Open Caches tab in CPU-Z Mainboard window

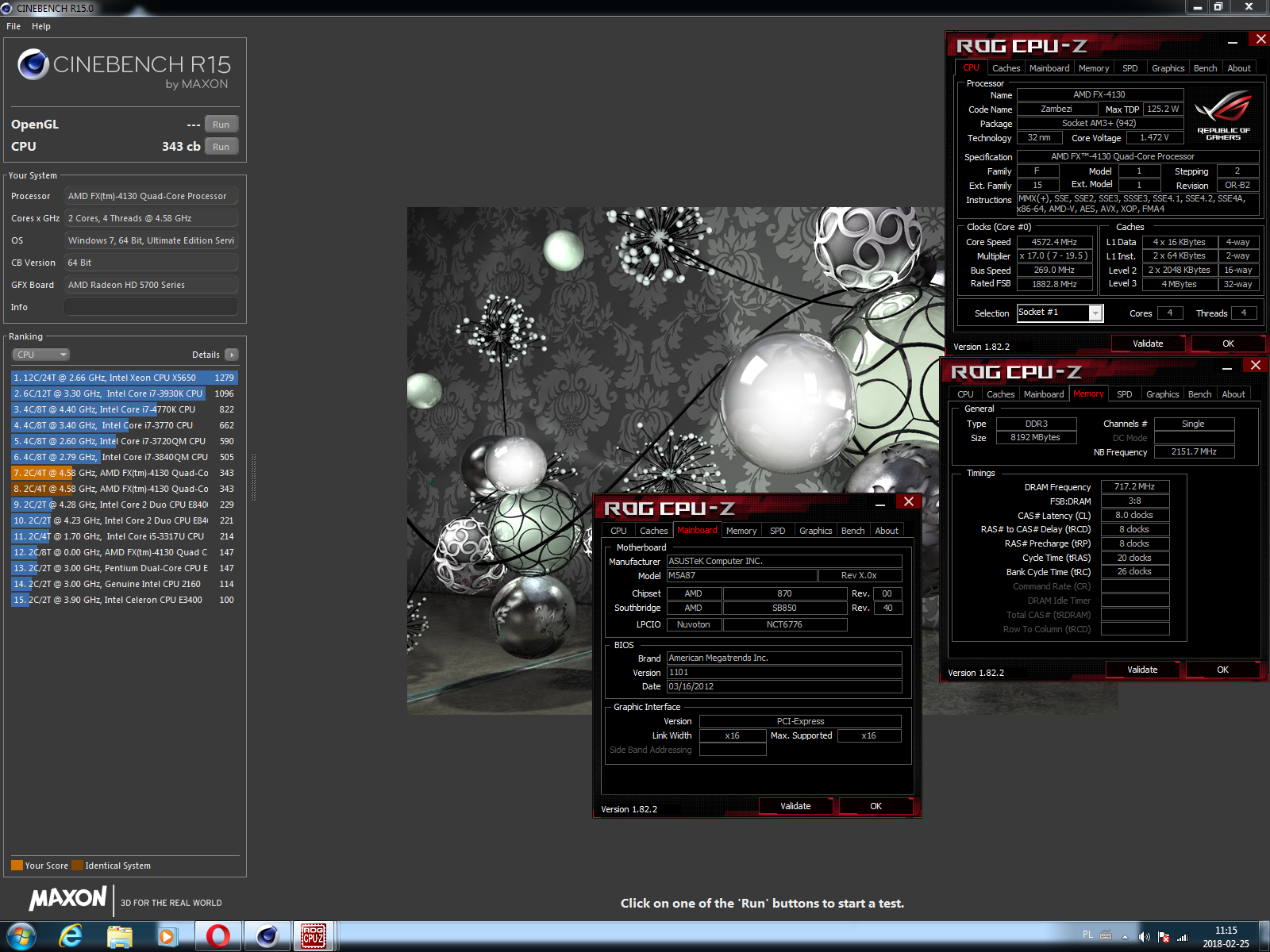coord(653,531)
